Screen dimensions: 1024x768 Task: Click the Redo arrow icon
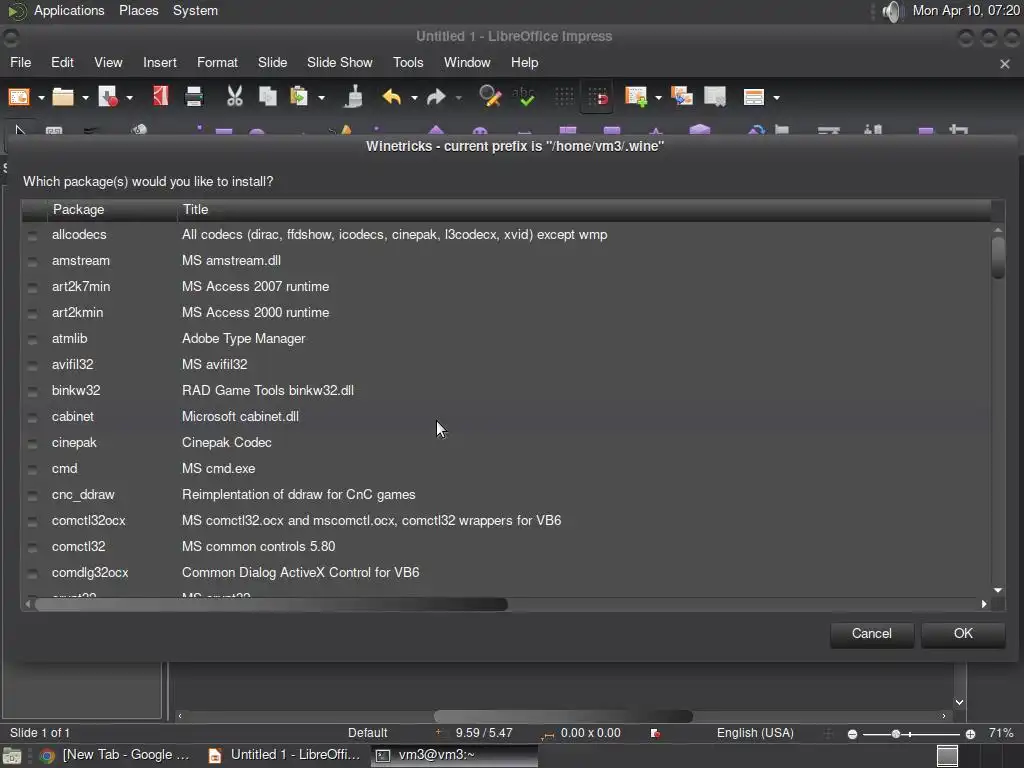[x=436, y=97]
